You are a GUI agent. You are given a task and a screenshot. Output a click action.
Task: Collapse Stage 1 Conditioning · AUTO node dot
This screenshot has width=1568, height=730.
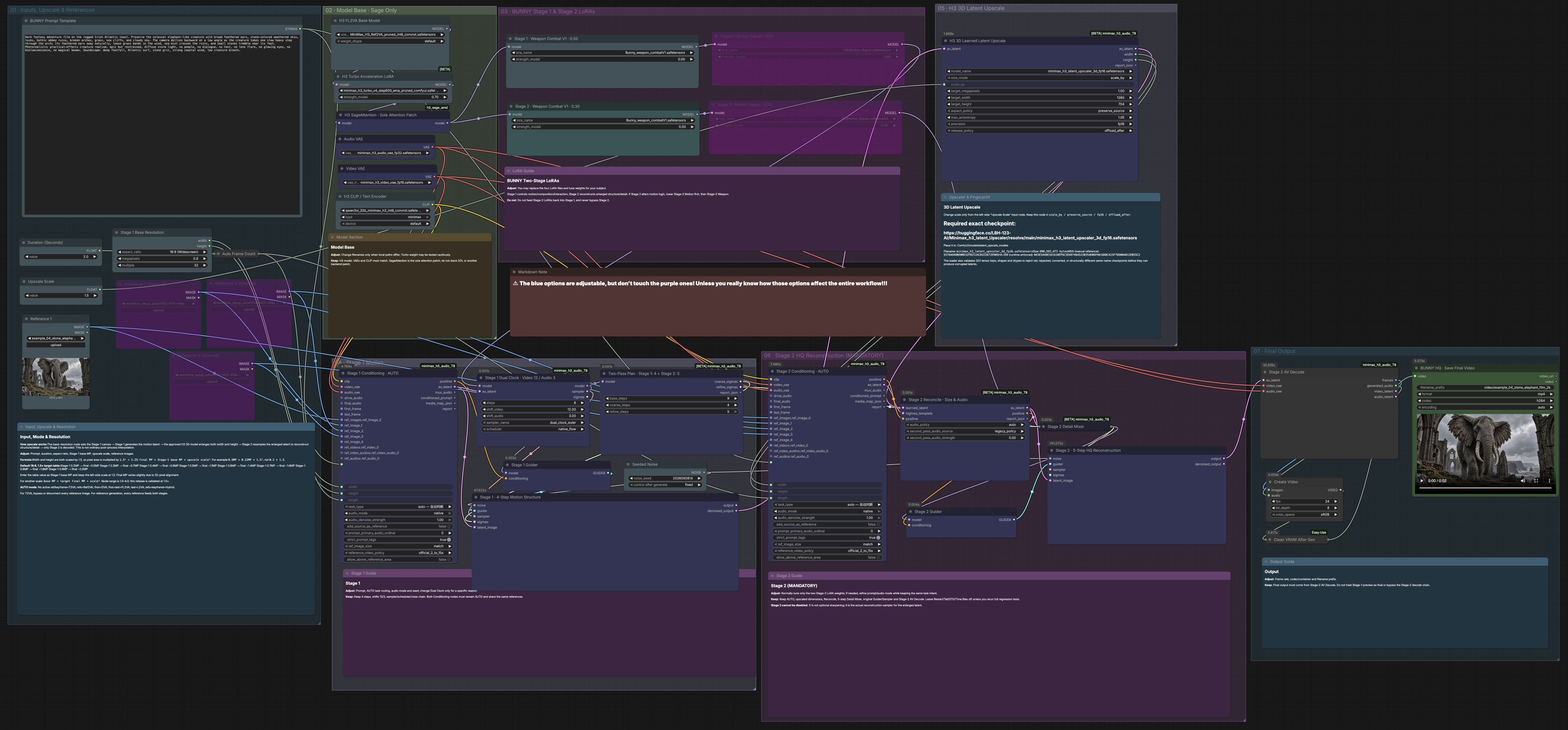[x=343, y=373]
